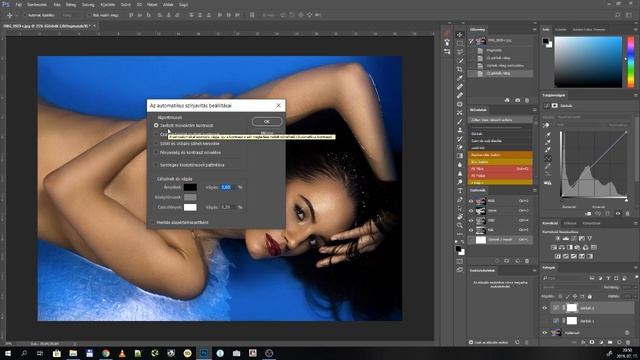Open the Layers panel flyout menu
640x360 pixels.
click(636, 268)
